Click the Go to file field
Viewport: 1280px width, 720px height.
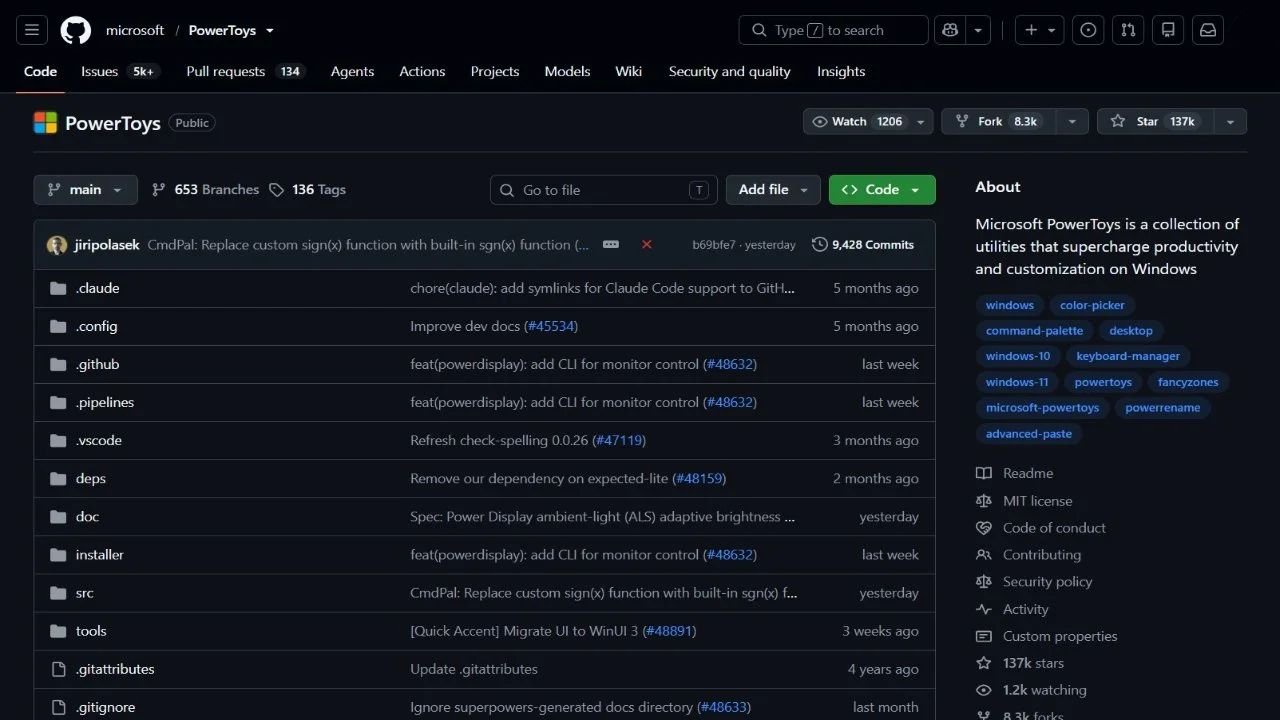(x=604, y=190)
